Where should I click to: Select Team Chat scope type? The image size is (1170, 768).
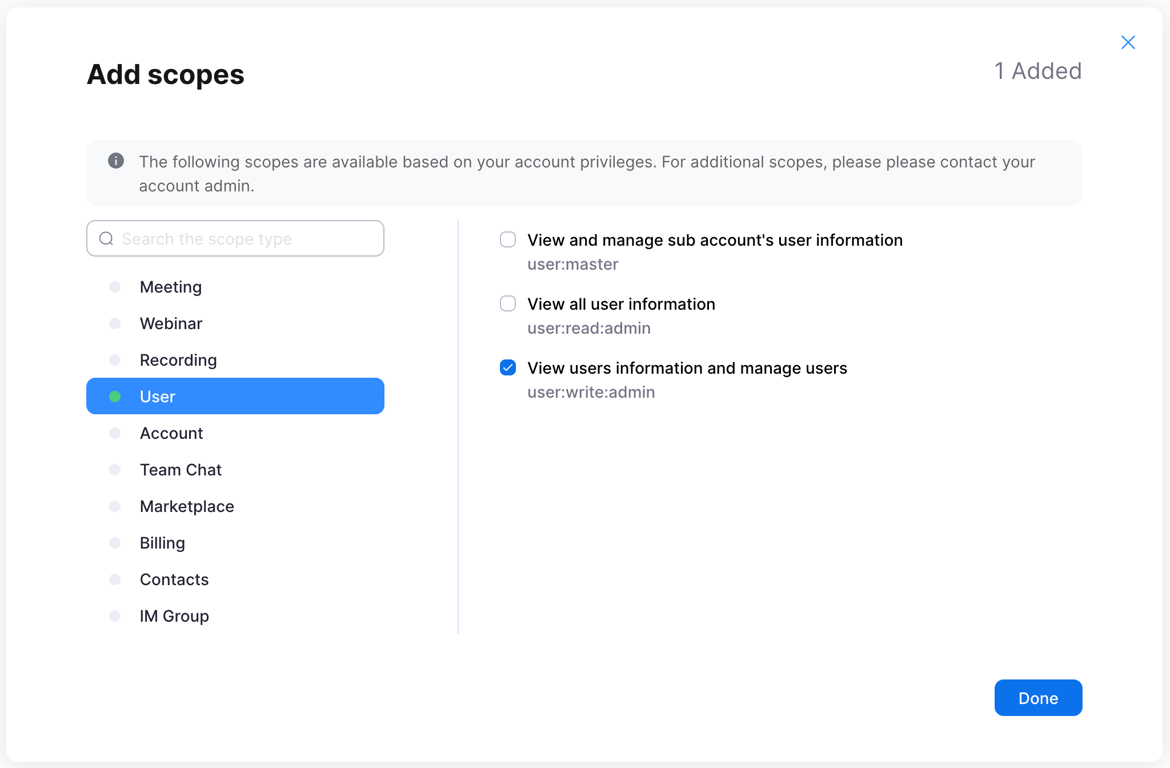[x=180, y=470]
